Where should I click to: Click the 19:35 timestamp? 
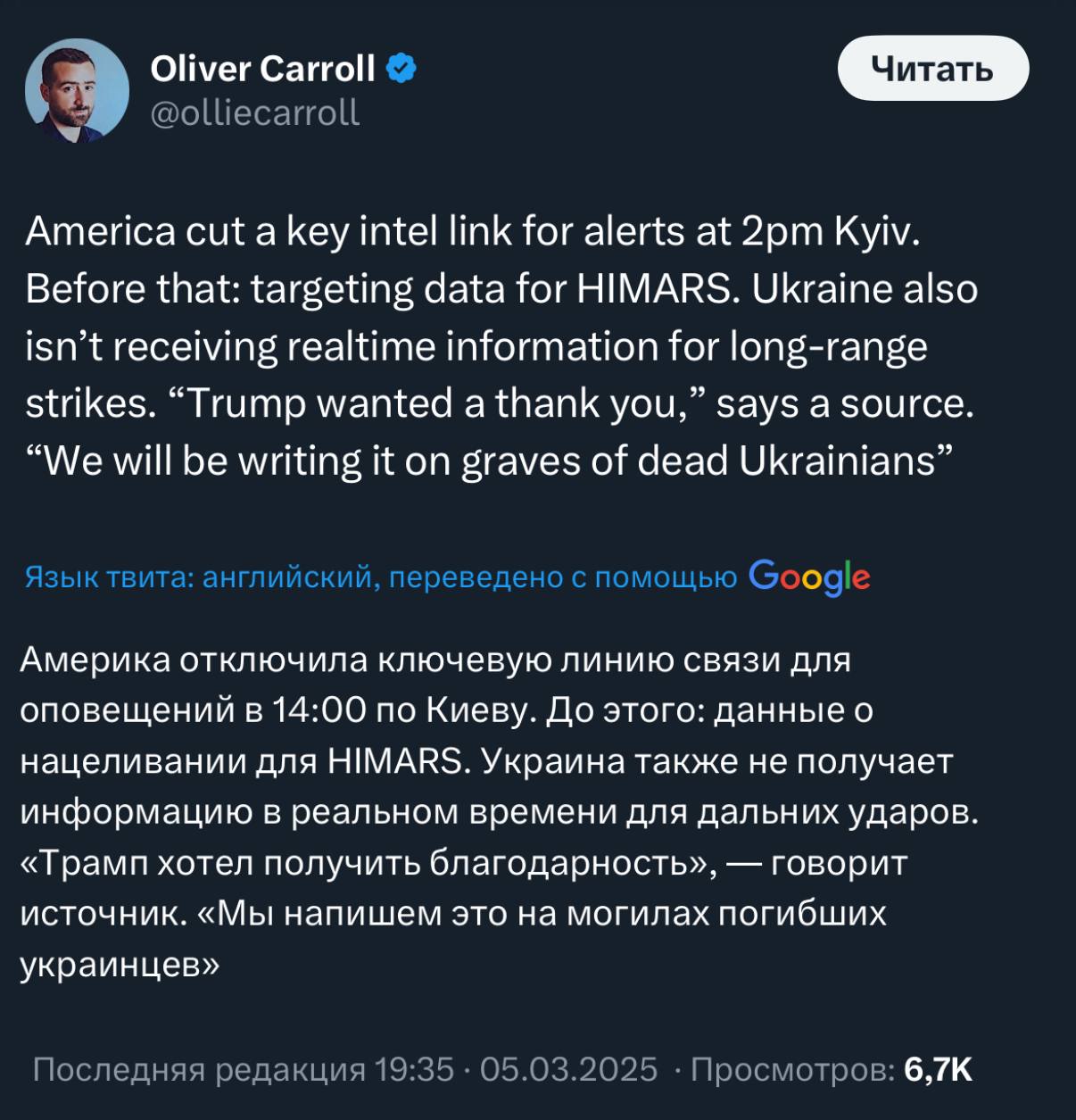pyautogui.click(x=413, y=1069)
